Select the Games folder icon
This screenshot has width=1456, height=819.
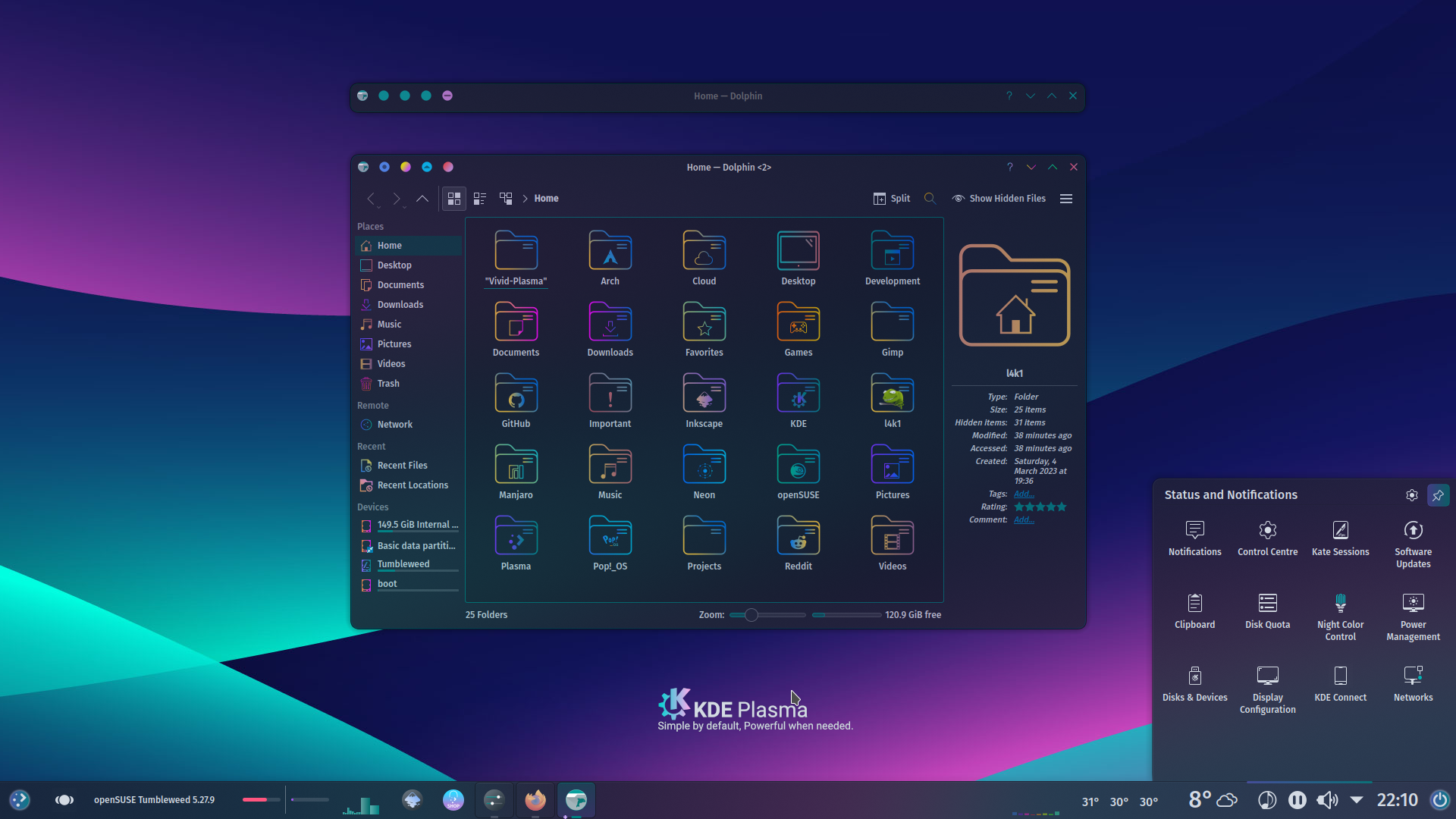point(799,322)
